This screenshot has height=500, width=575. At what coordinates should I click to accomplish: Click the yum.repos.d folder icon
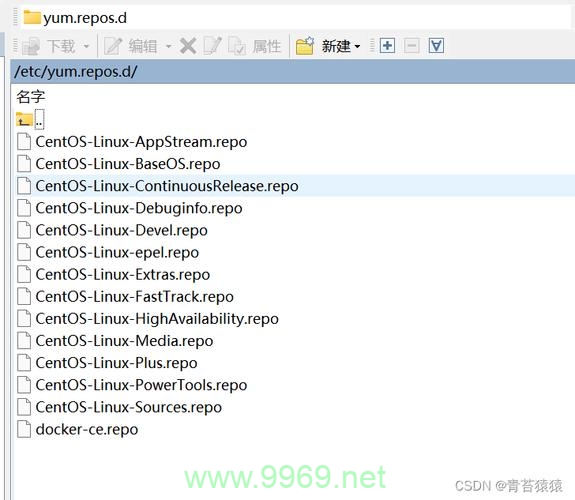point(32,17)
